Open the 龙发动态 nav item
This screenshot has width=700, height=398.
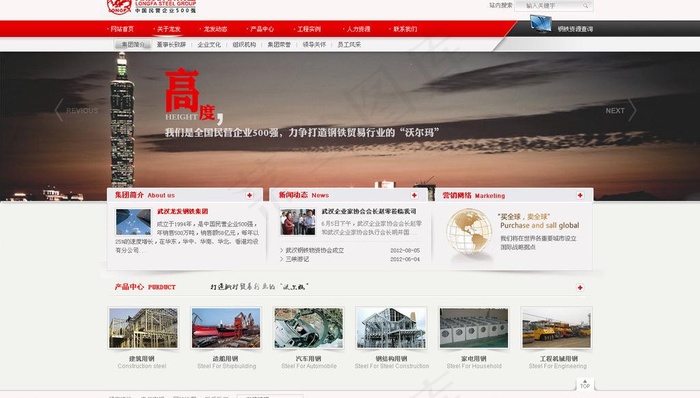coord(214,29)
